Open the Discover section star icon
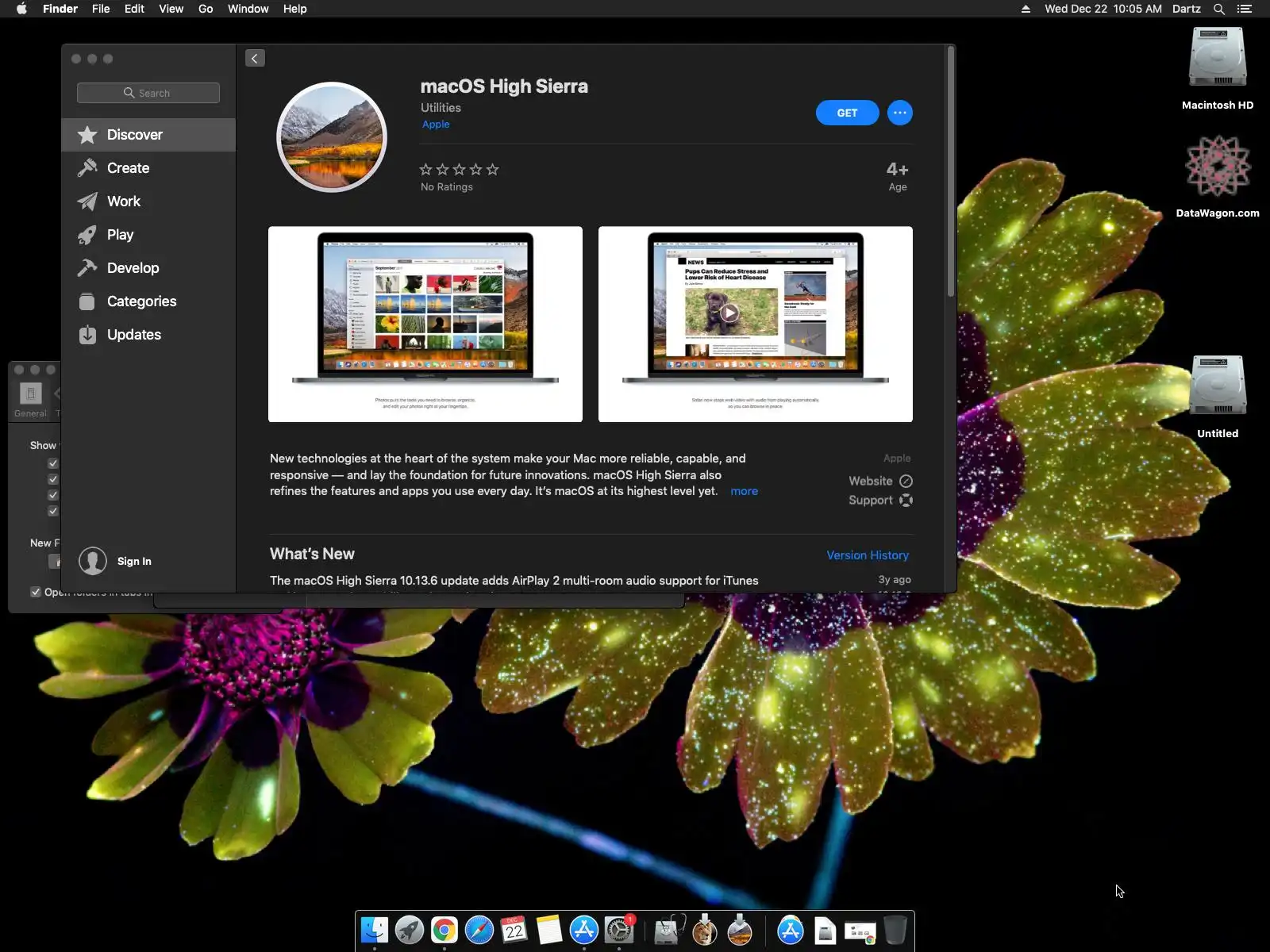The width and height of the screenshot is (1270, 952). 87,135
